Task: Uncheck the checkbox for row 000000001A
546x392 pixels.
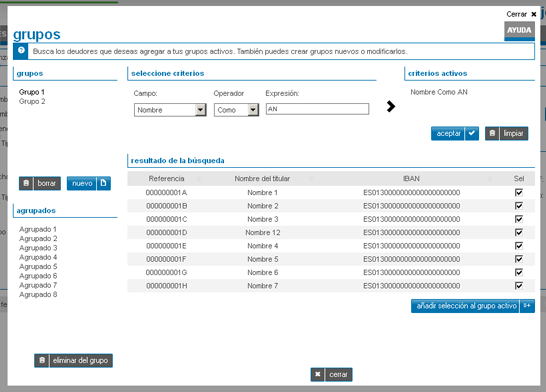Action: coord(519,193)
